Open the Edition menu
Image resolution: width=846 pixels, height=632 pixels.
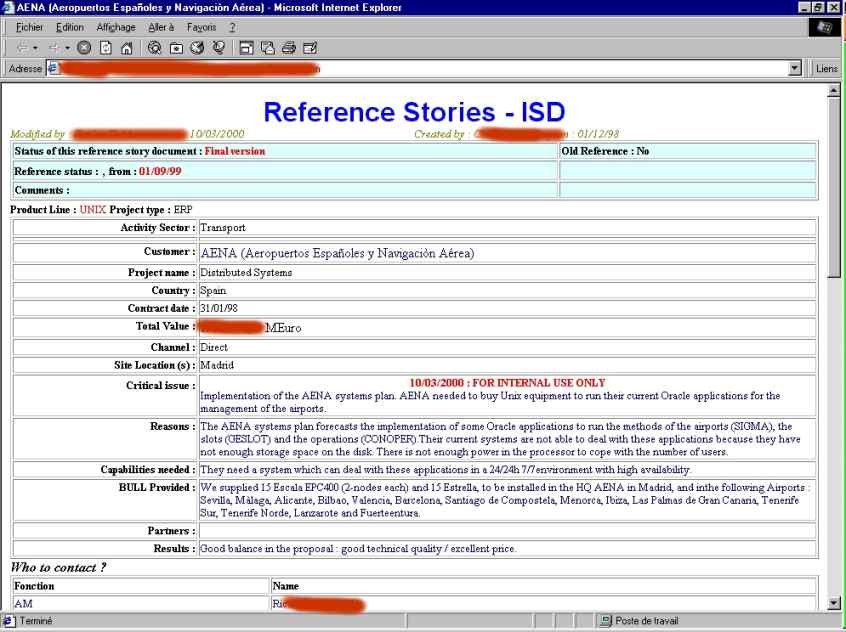click(x=70, y=28)
